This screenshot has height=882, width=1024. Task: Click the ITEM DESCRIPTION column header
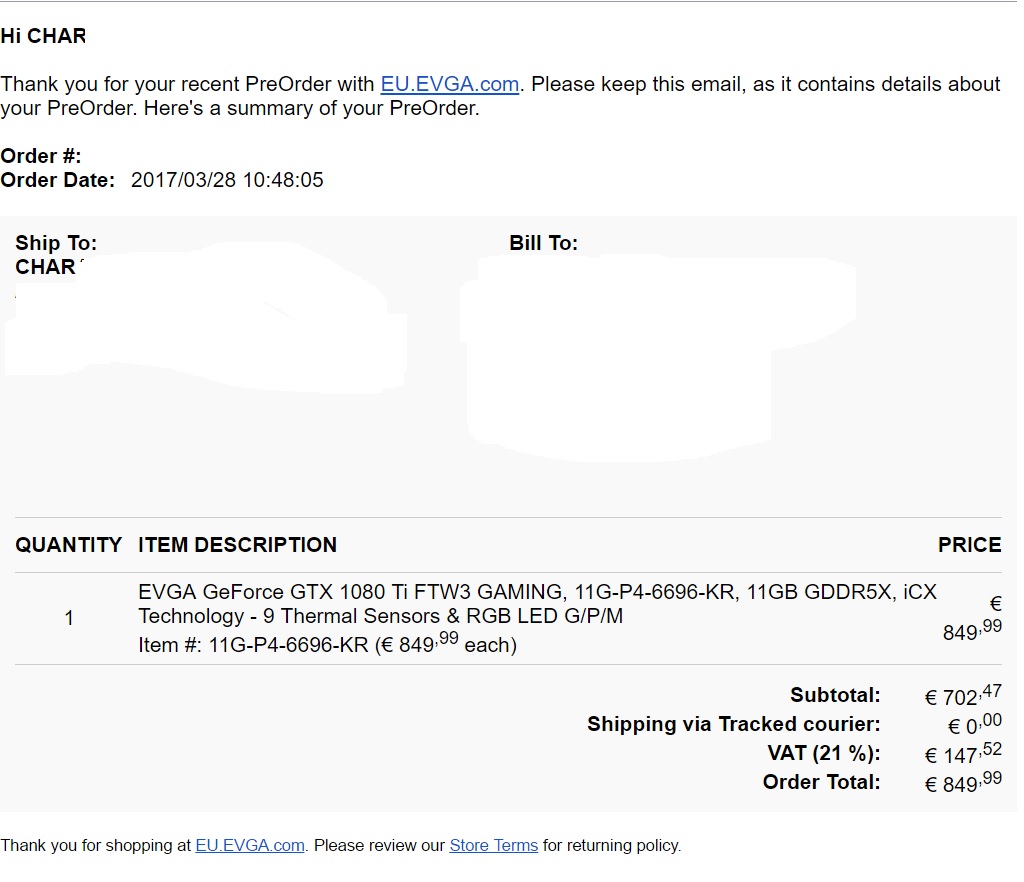point(237,545)
